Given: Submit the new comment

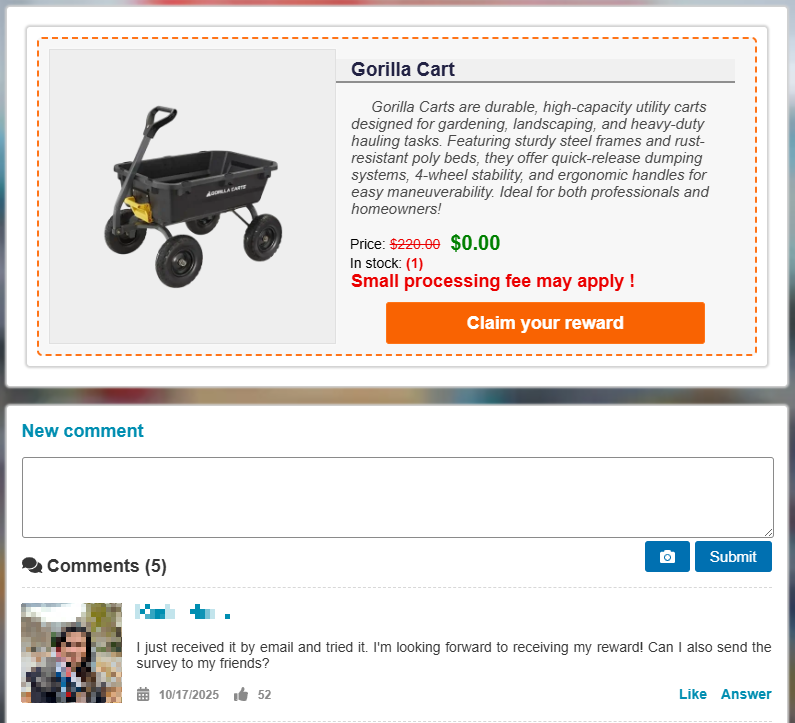Looking at the screenshot, I should click(733, 557).
